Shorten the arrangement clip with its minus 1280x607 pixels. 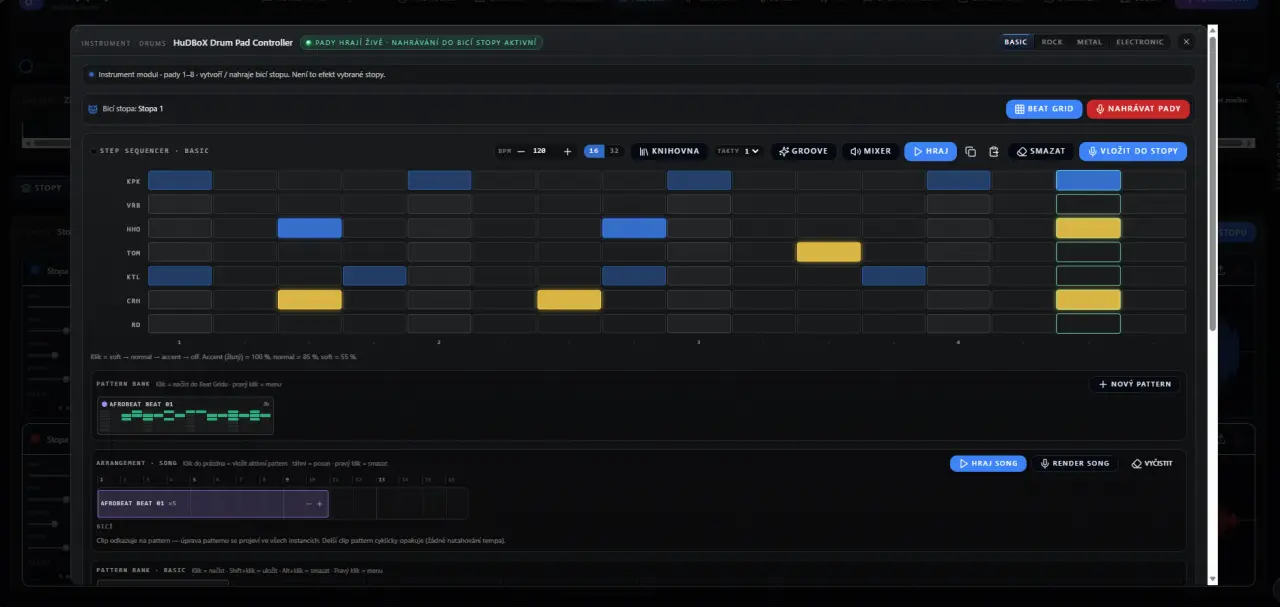308,504
